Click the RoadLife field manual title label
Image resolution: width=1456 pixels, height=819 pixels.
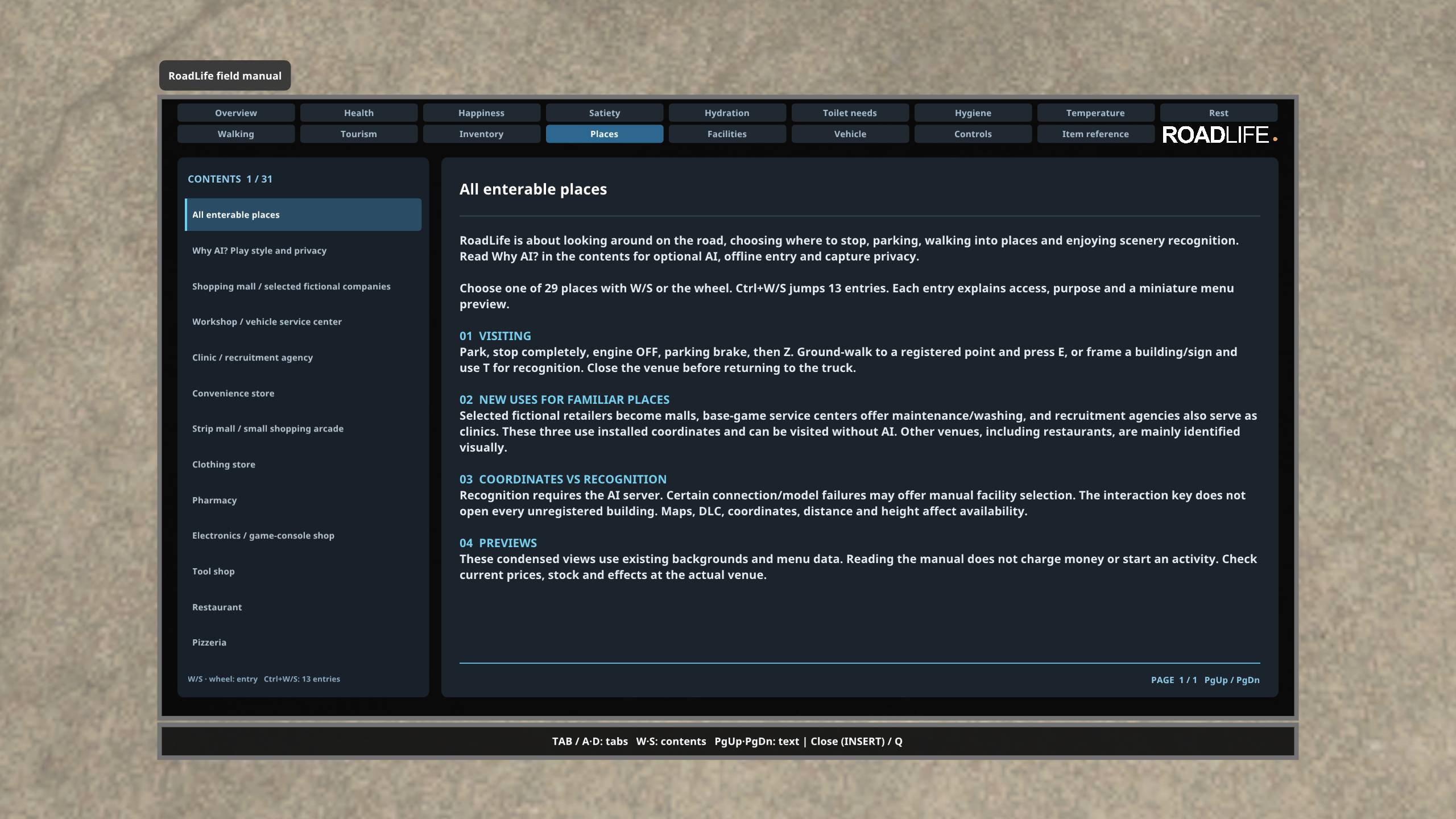tap(225, 76)
